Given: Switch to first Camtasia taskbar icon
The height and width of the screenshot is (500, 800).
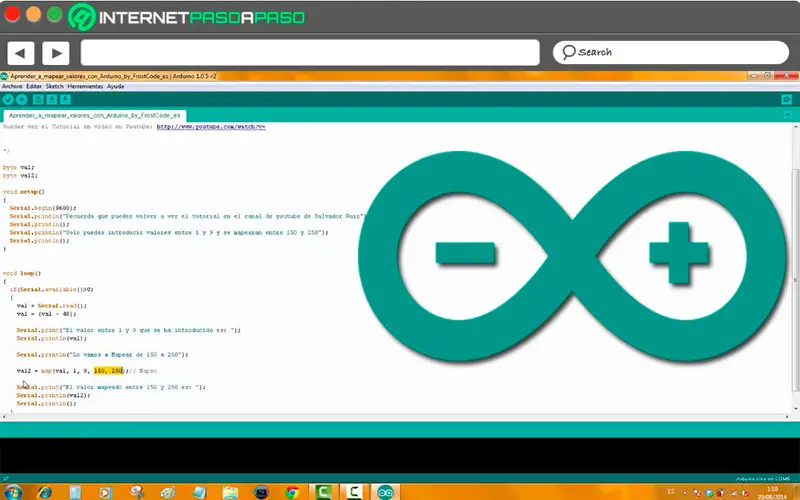Looking at the screenshot, I should [323, 492].
